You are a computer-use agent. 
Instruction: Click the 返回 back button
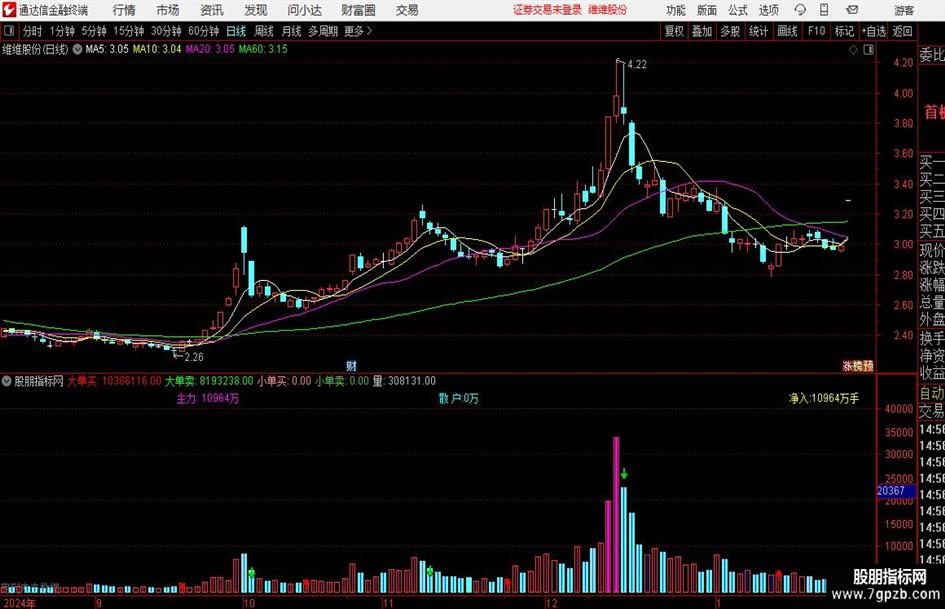902,31
